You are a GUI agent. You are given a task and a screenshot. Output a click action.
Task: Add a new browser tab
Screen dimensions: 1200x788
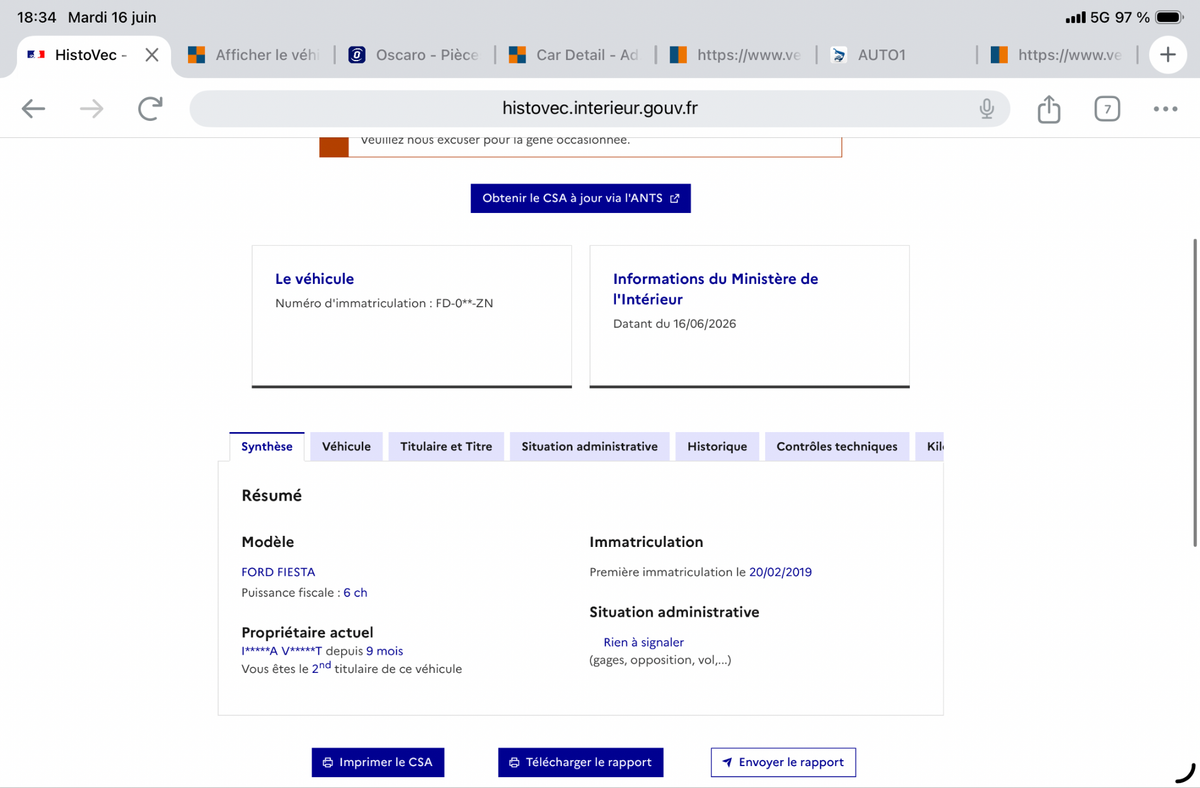[x=1167, y=55]
